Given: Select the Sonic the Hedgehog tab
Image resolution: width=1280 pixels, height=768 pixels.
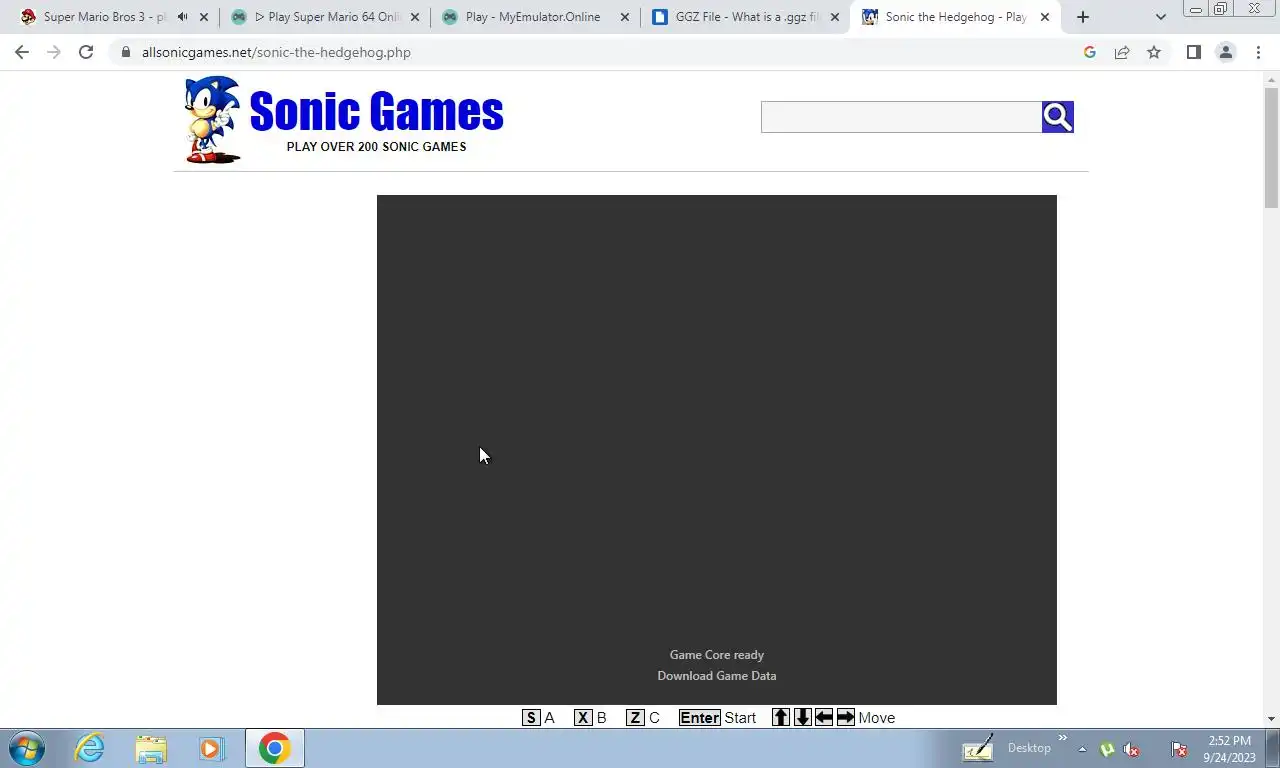Looking at the screenshot, I should 955,17.
